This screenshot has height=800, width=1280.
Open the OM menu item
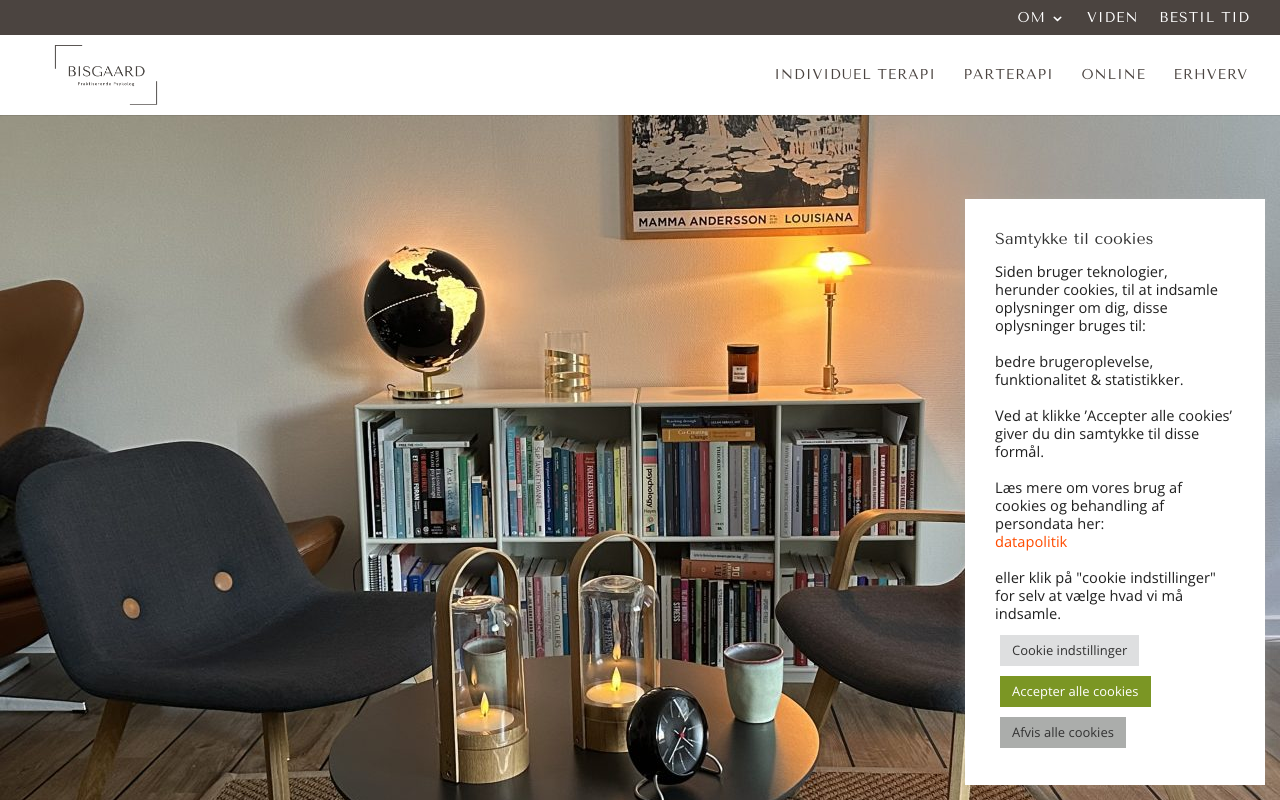[1031, 17]
